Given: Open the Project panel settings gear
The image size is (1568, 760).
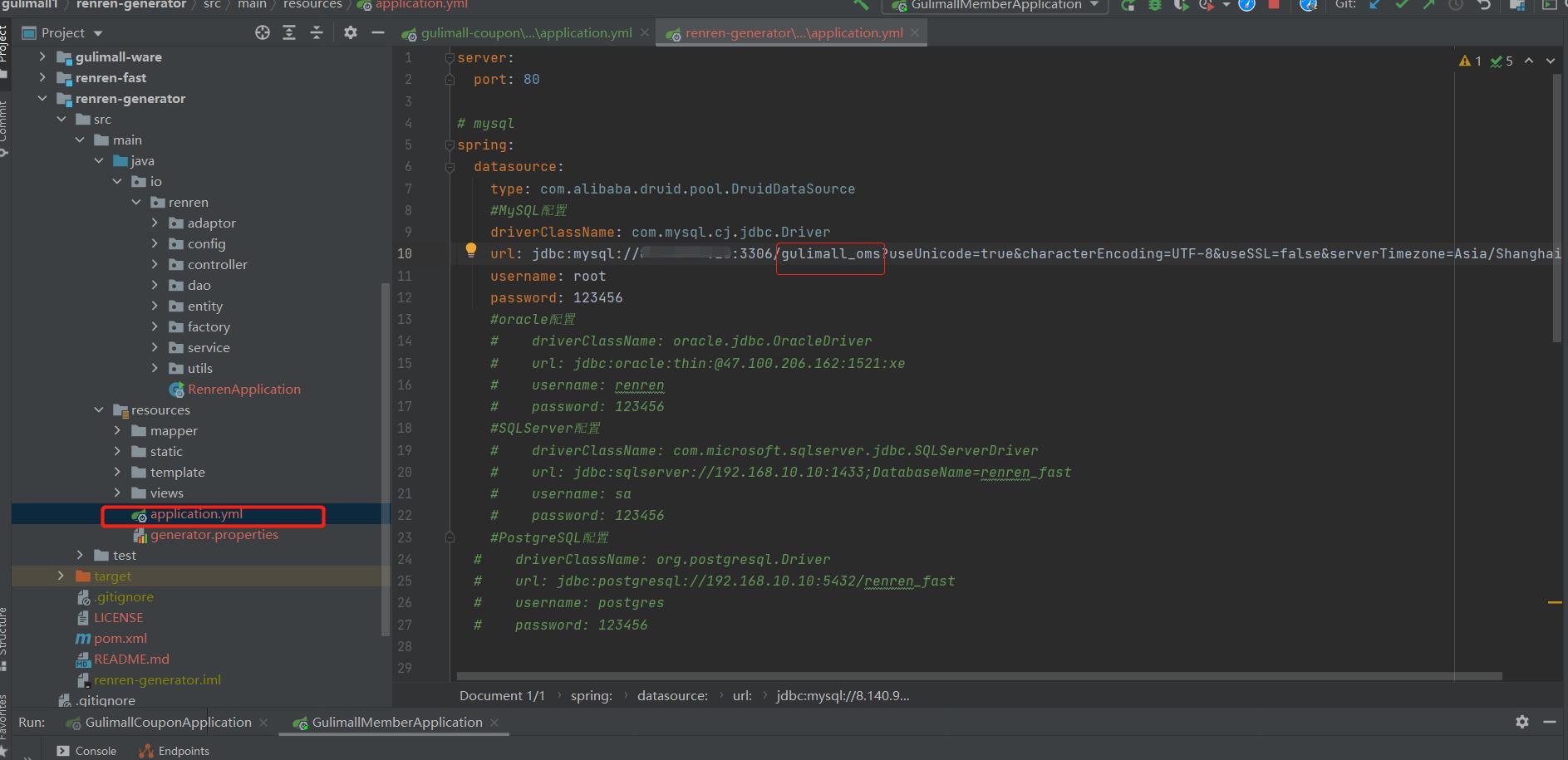Looking at the screenshot, I should coord(351,32).
